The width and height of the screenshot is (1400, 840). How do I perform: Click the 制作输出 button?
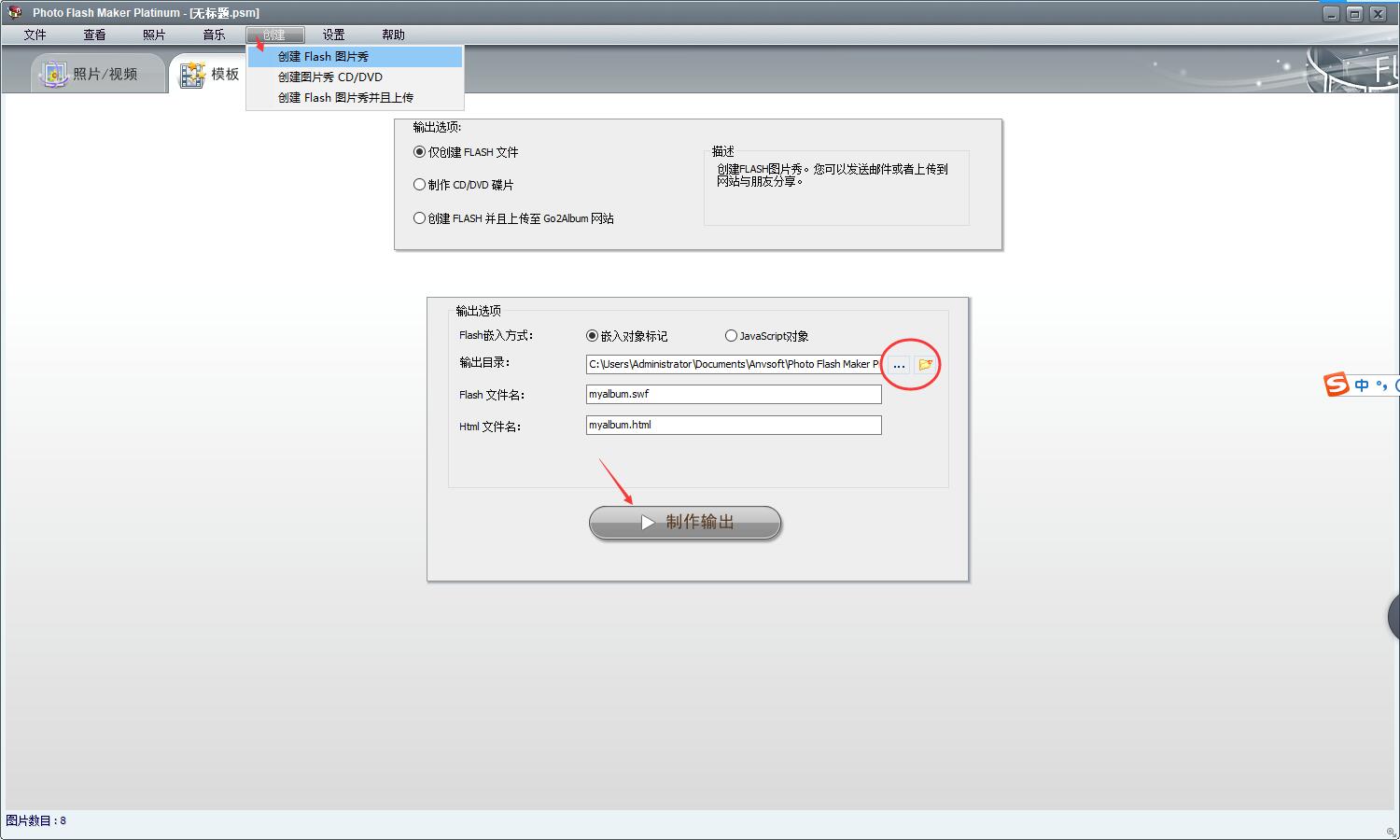(685, 523)
